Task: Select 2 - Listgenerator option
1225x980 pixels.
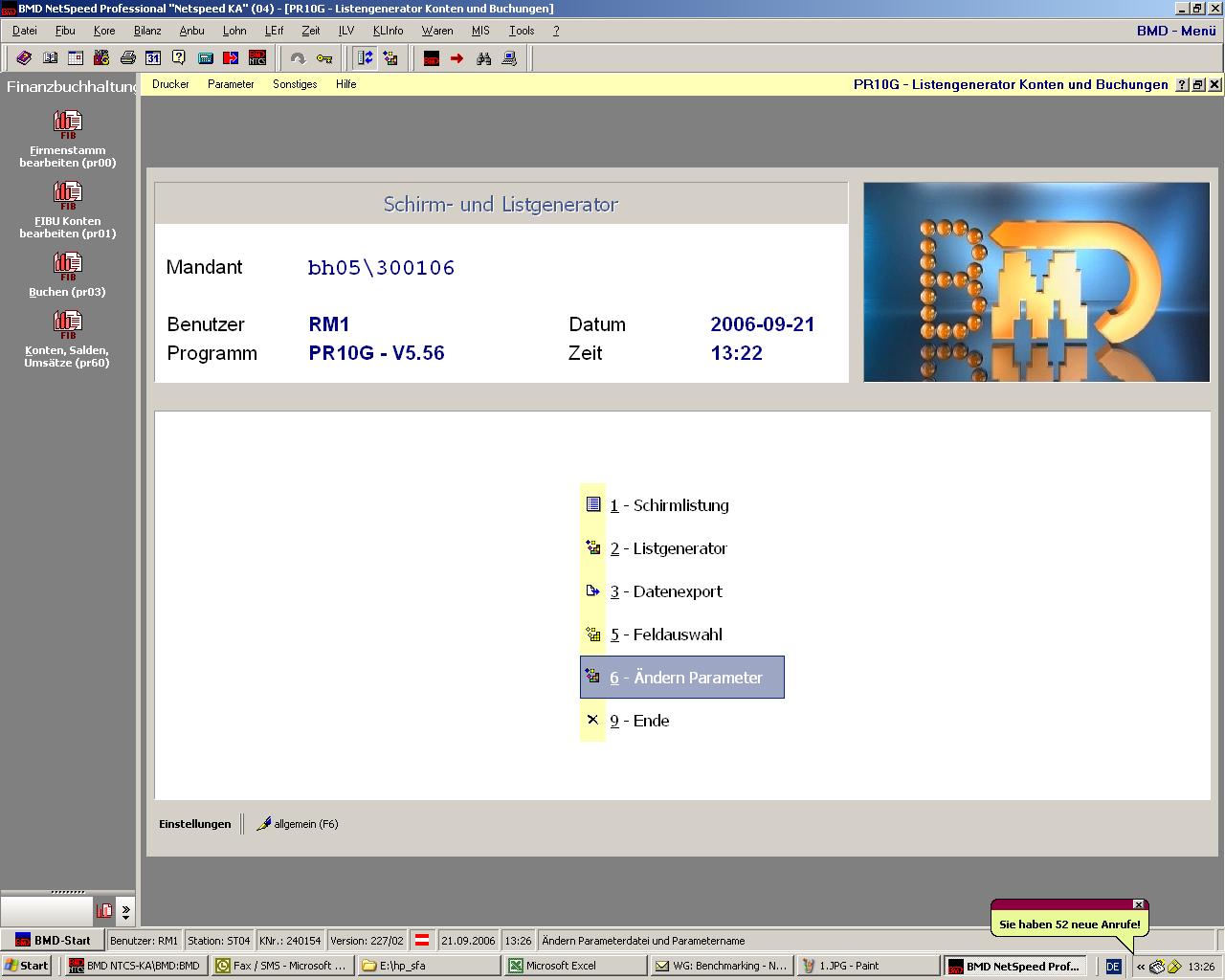Action: 669,548
